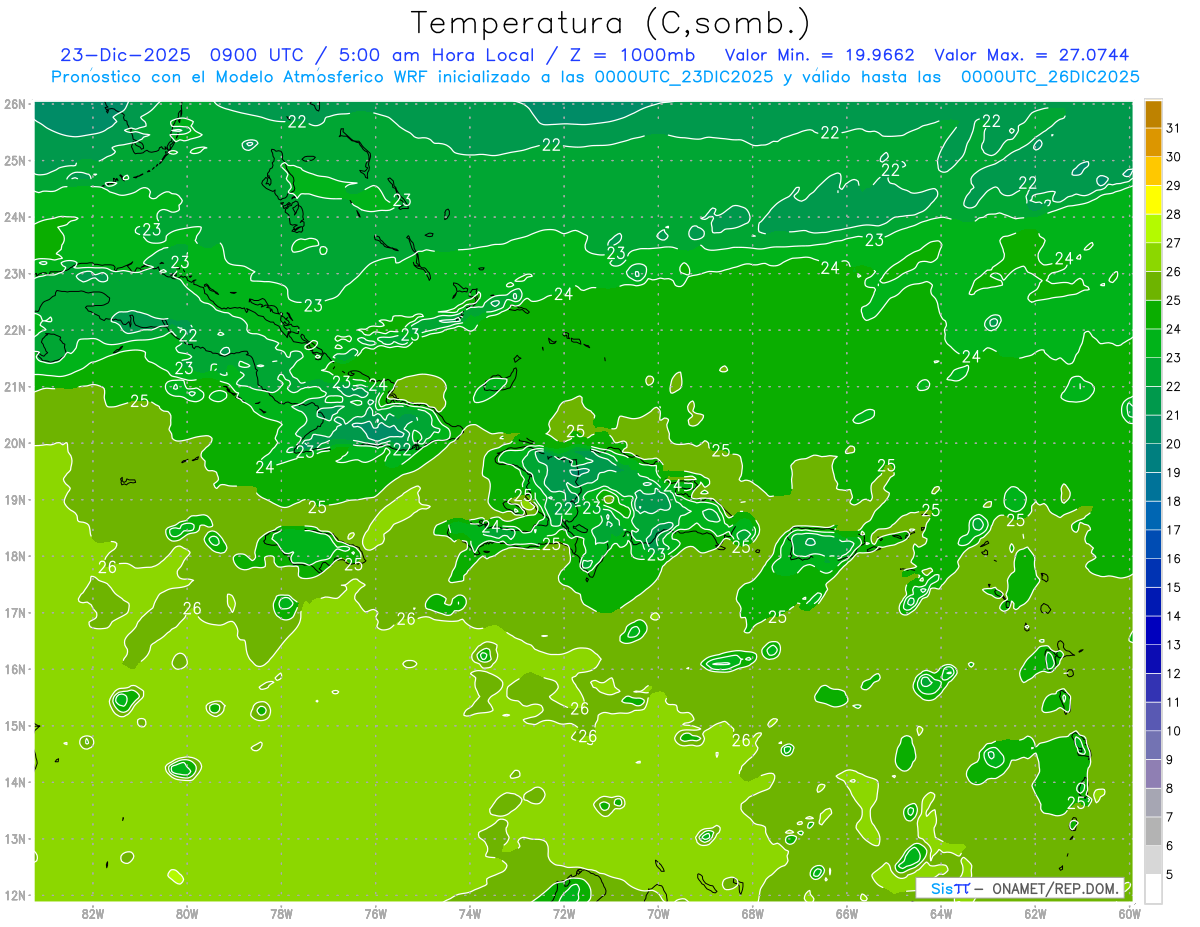Click the yellow swatch between 28 and 29
This screenshot has width=1200, height=927.
click(x=1154, y=199)
